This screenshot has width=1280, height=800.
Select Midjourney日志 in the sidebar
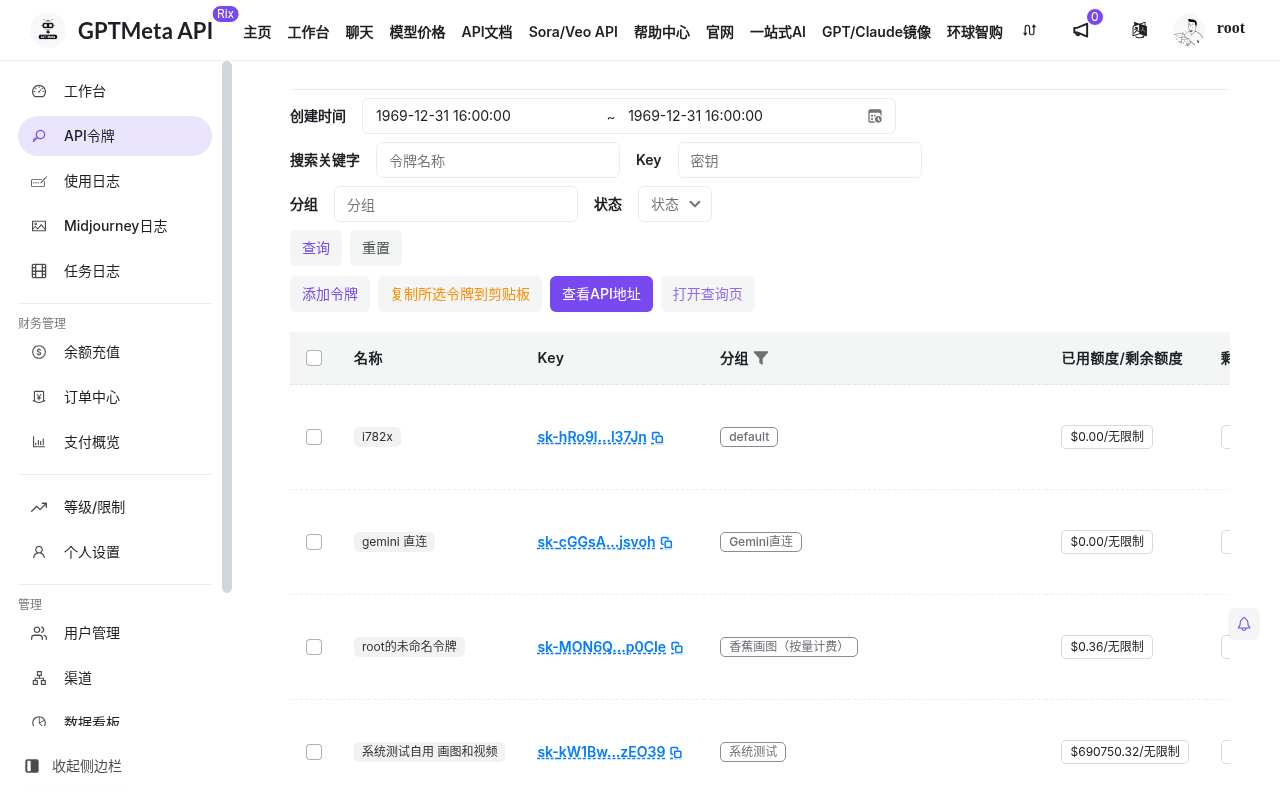tap(115, 226)
